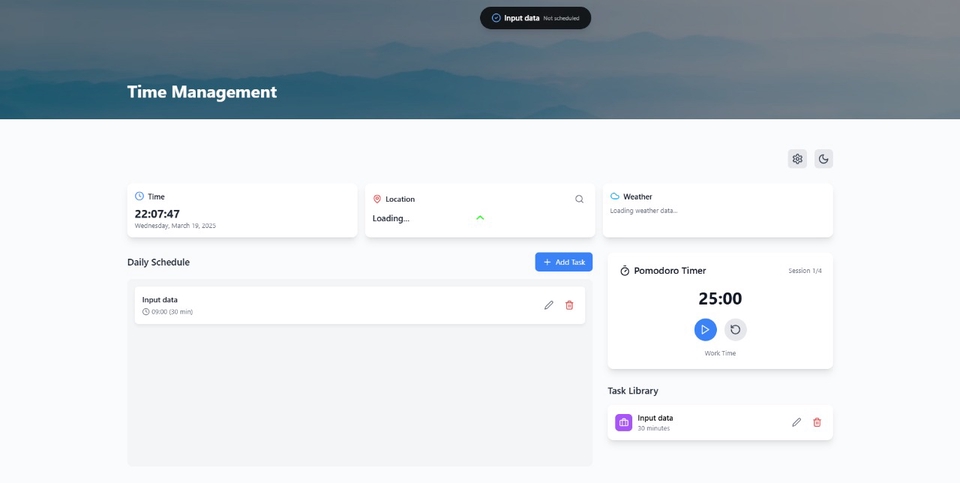Click the Input data row in Daily Schedule
This screenshot has width=960, height=483.
coord(359,305)
